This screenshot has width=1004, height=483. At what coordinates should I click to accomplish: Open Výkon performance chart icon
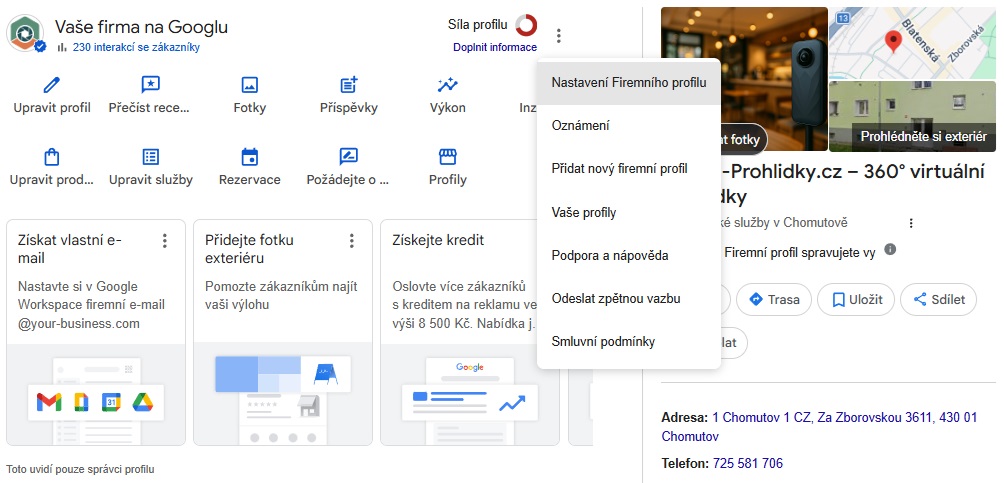447,85
